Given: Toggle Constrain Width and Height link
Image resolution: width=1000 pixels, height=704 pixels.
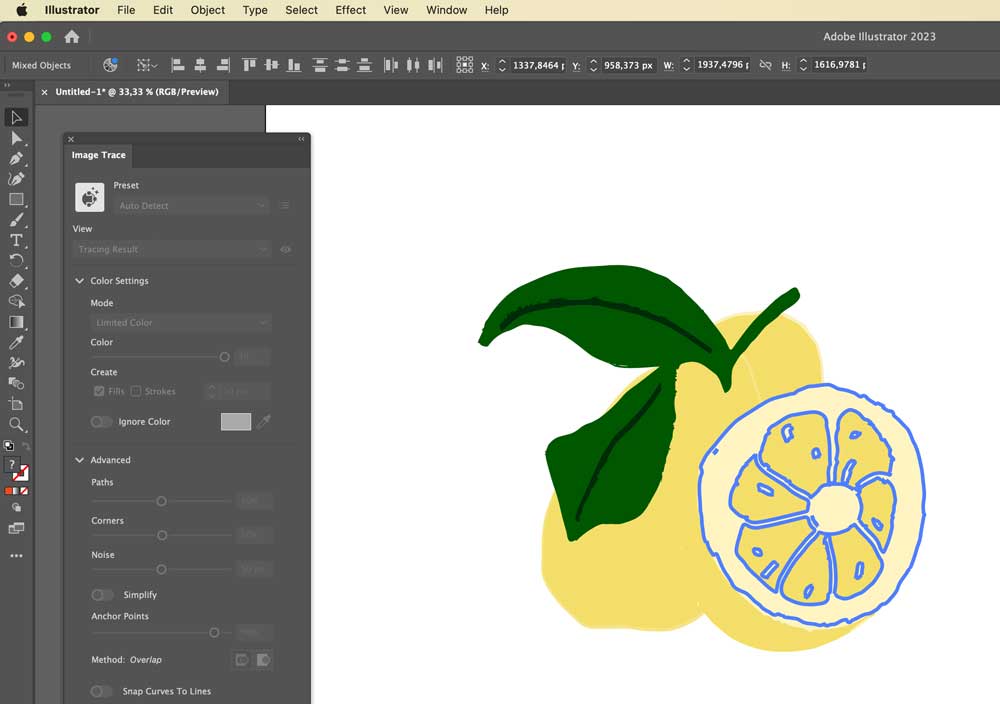Looking at the screenshot, I should (765, 64).
